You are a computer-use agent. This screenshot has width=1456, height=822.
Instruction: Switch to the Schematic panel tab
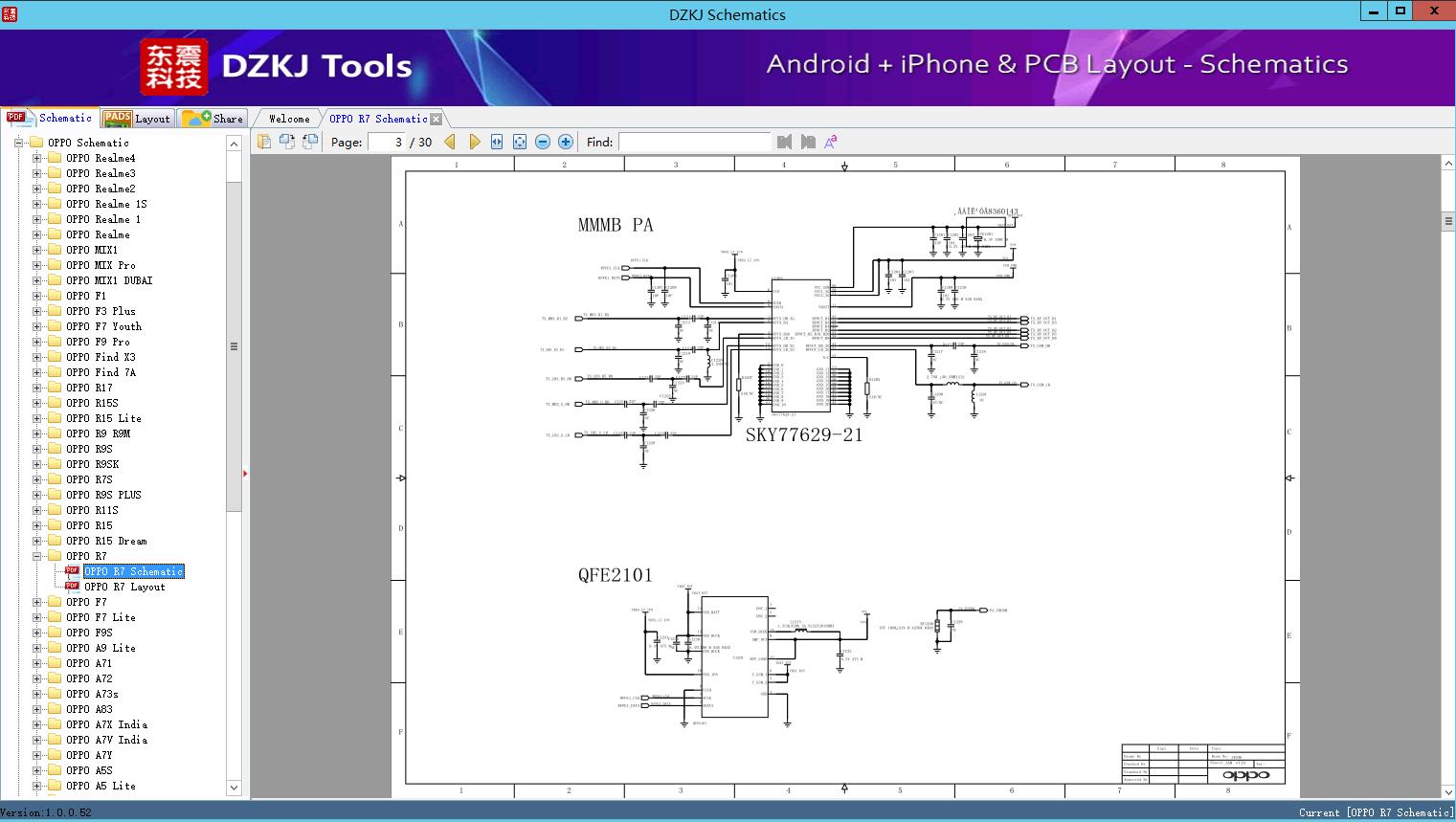click(x=50, y=118)
